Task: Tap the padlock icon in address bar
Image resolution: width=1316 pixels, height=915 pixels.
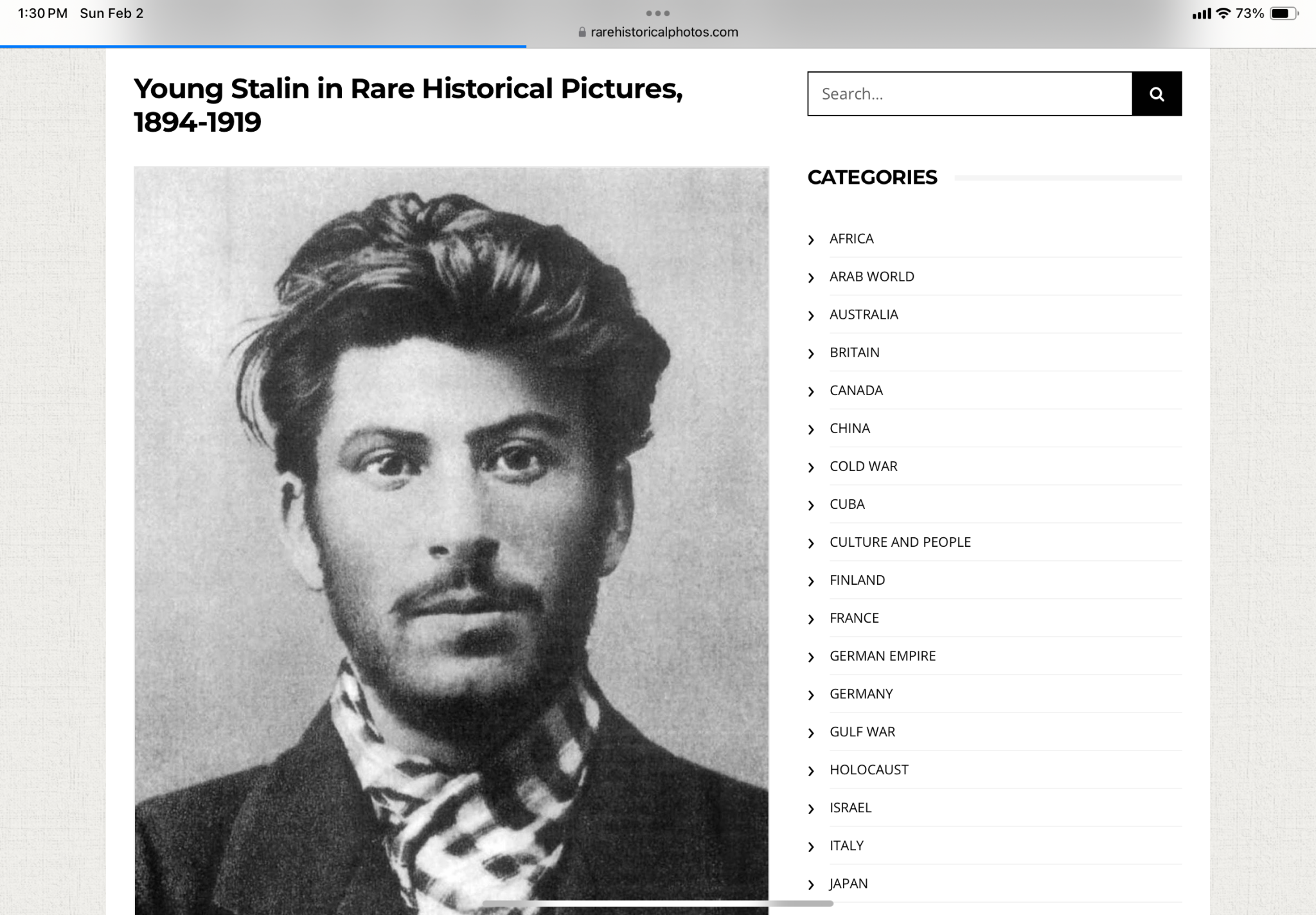Action: [x=582, y=32]
